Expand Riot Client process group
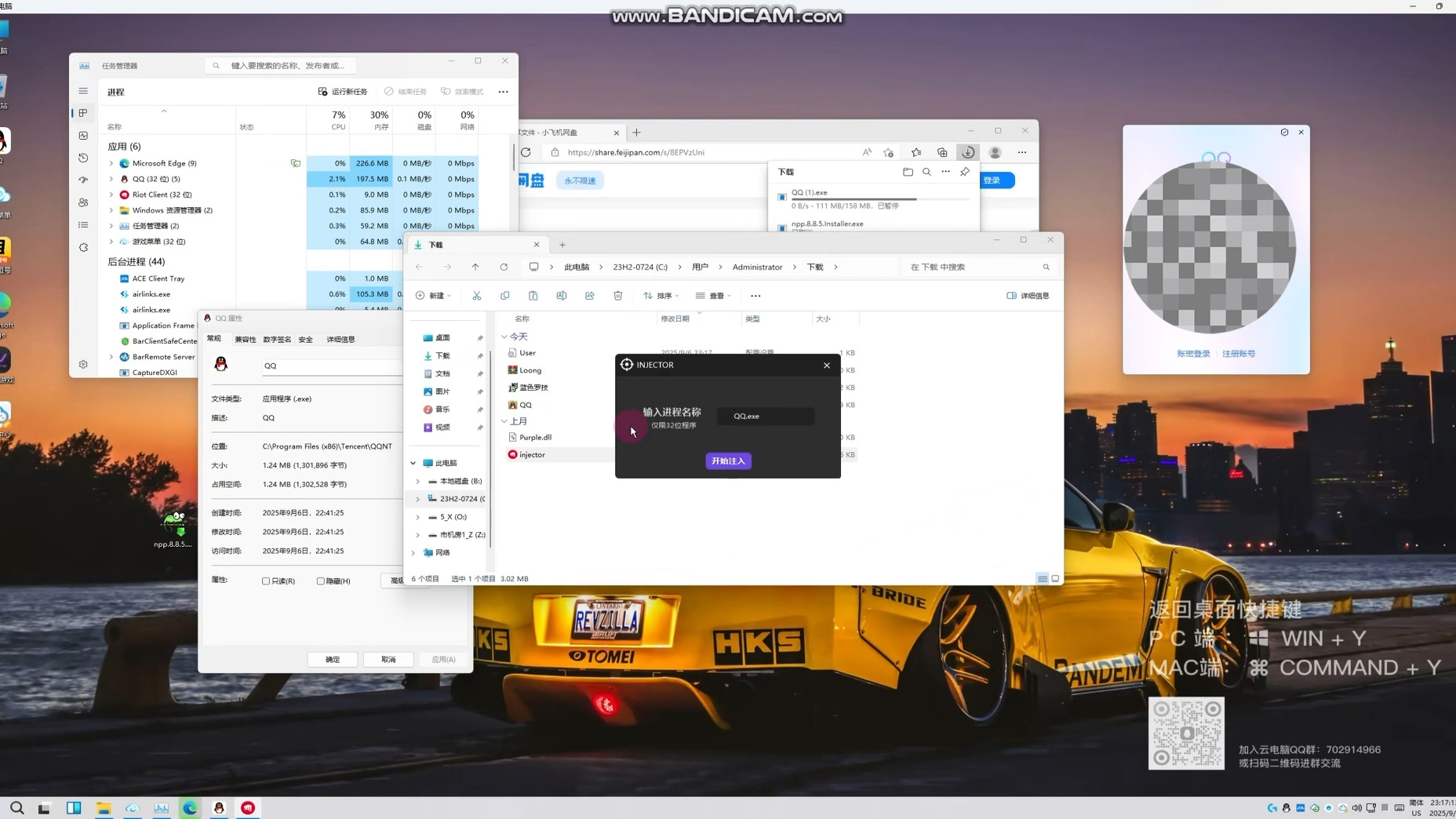 click(111, 195)
